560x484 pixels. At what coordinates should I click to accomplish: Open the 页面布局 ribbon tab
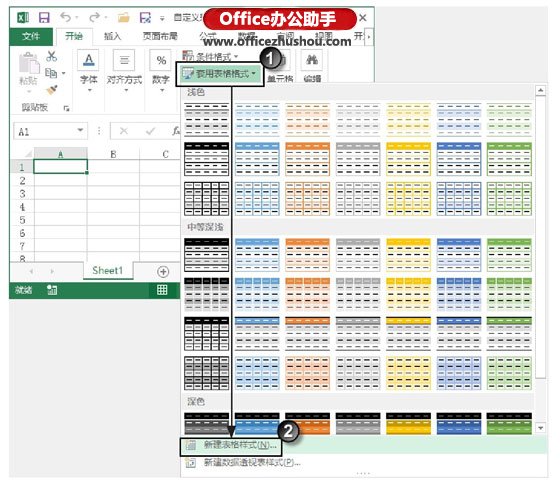click(x=160, y=36)
